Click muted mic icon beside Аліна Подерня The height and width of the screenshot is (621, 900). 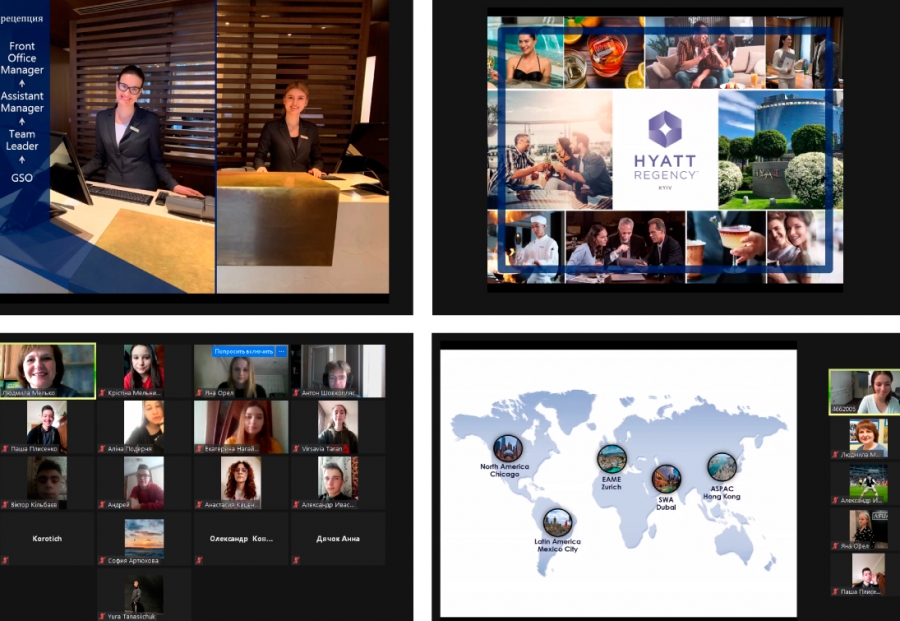(102, 449)
